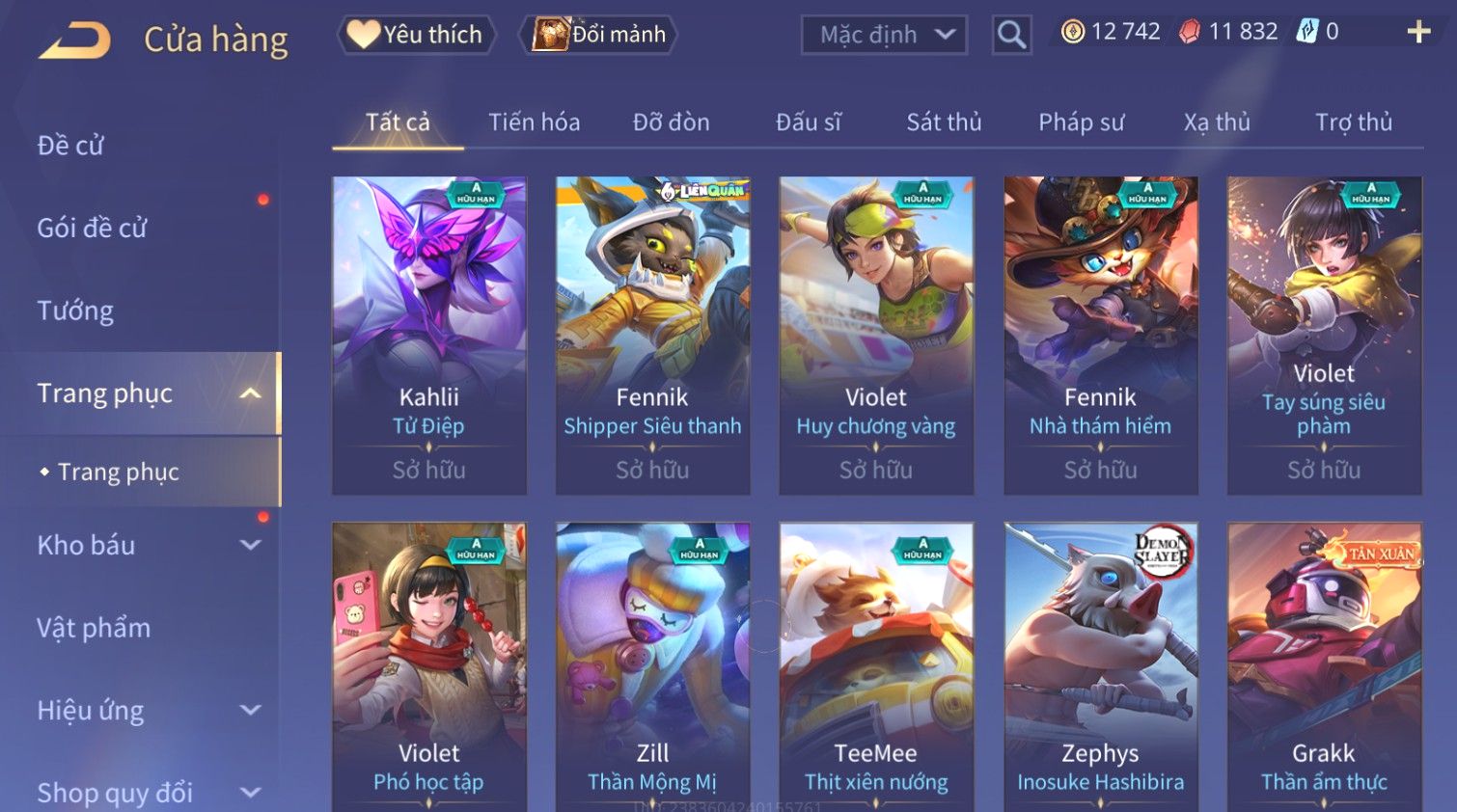
Task: Click the back arrow icon
Action: [x=74, y=41]
